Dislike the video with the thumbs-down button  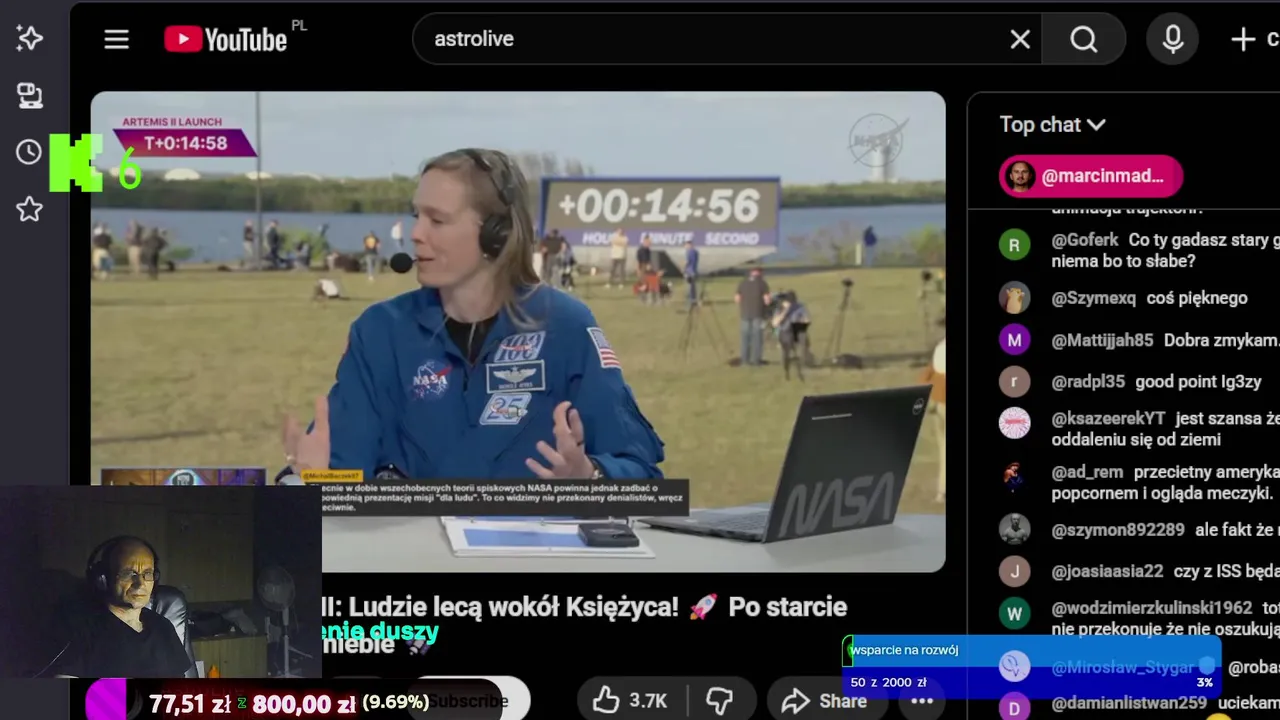[x=720, y=700]
